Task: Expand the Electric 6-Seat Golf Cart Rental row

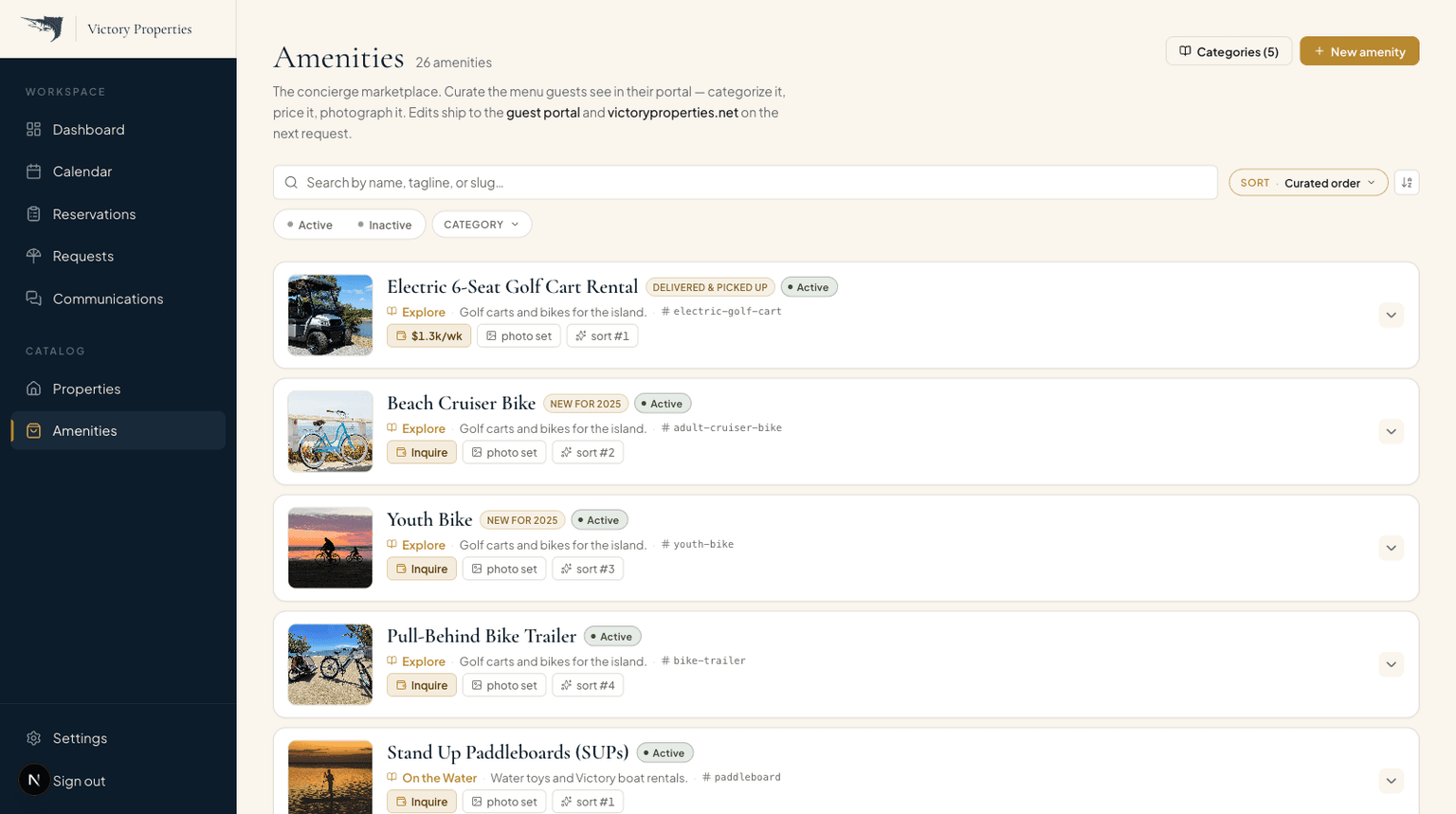Action: 1392,316
